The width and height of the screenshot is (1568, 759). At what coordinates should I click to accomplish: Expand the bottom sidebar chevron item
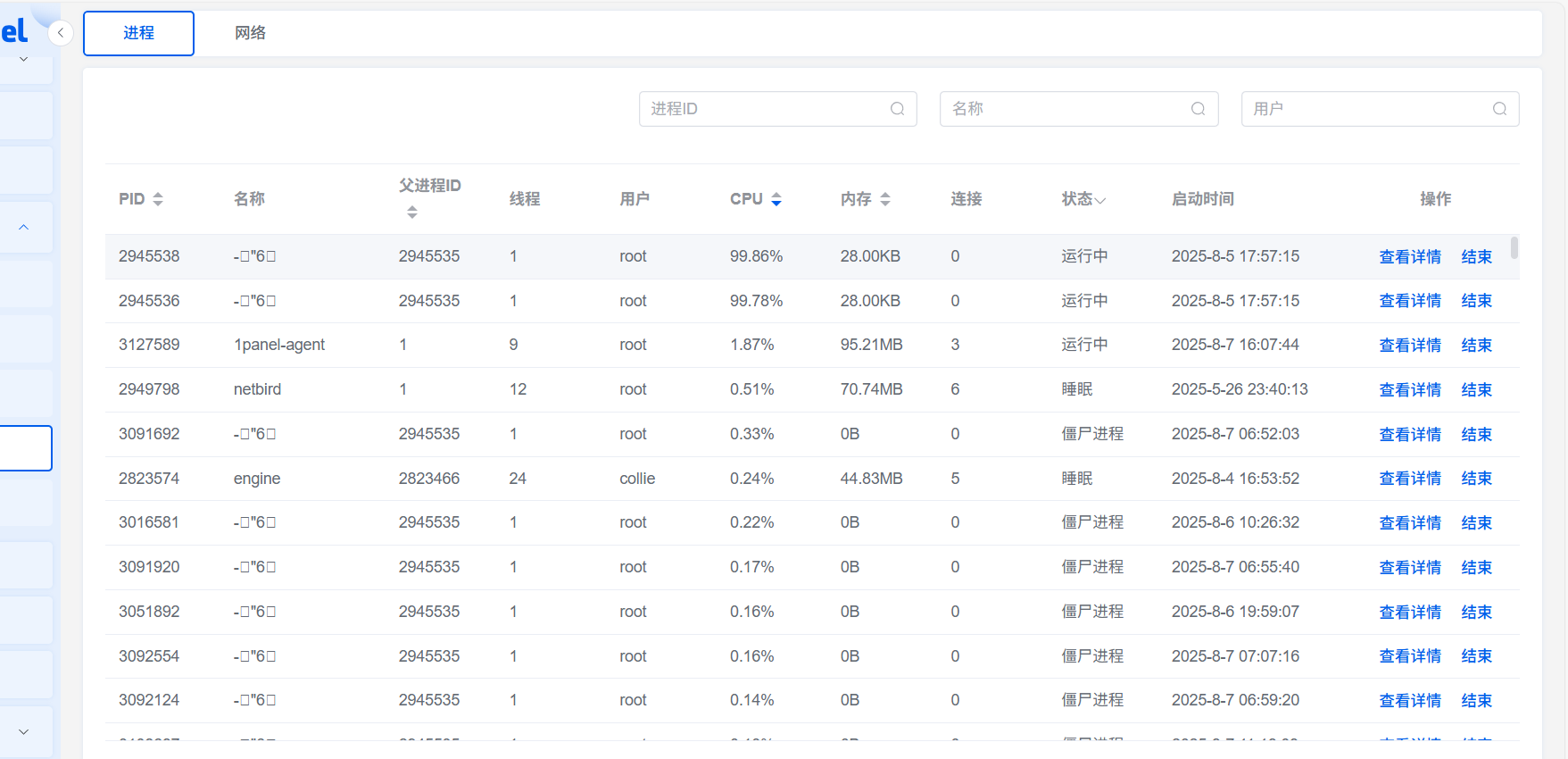tap(24, 731)
